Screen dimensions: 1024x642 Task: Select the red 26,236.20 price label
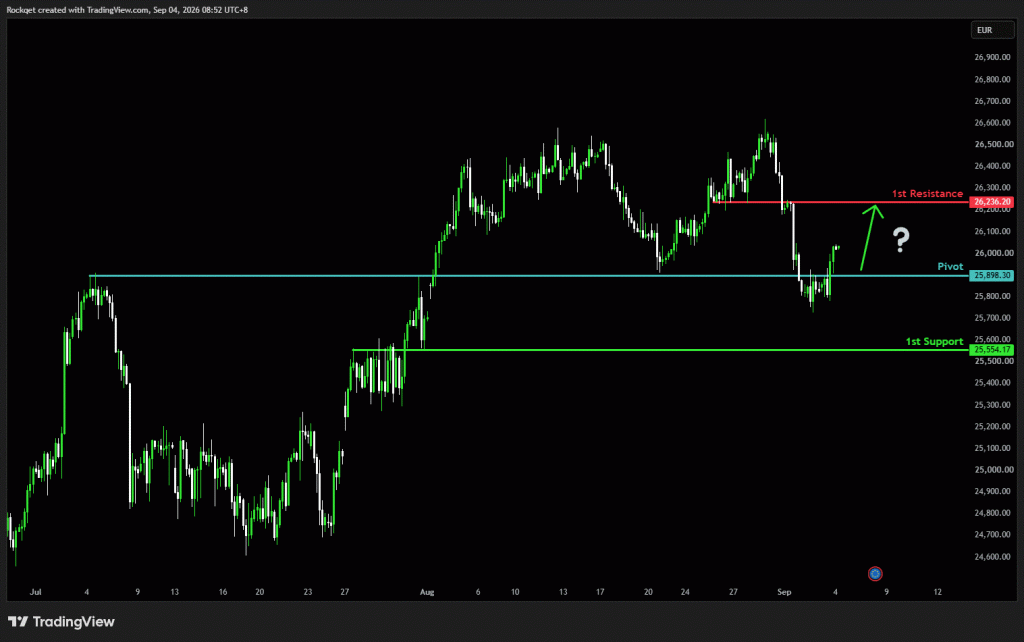pyautogui.click(x=992, y=202)
